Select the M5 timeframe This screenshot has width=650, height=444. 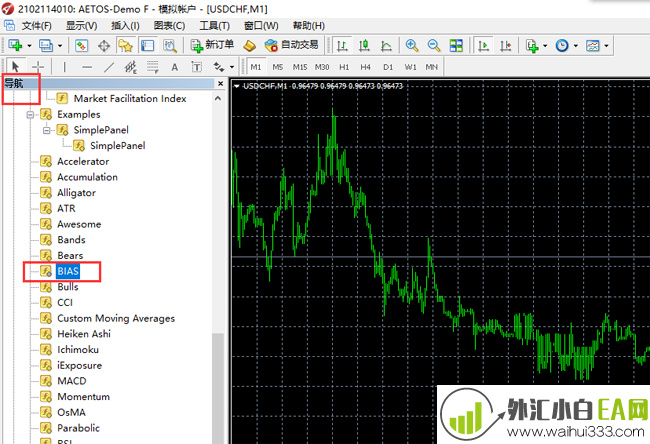[278, 67]
